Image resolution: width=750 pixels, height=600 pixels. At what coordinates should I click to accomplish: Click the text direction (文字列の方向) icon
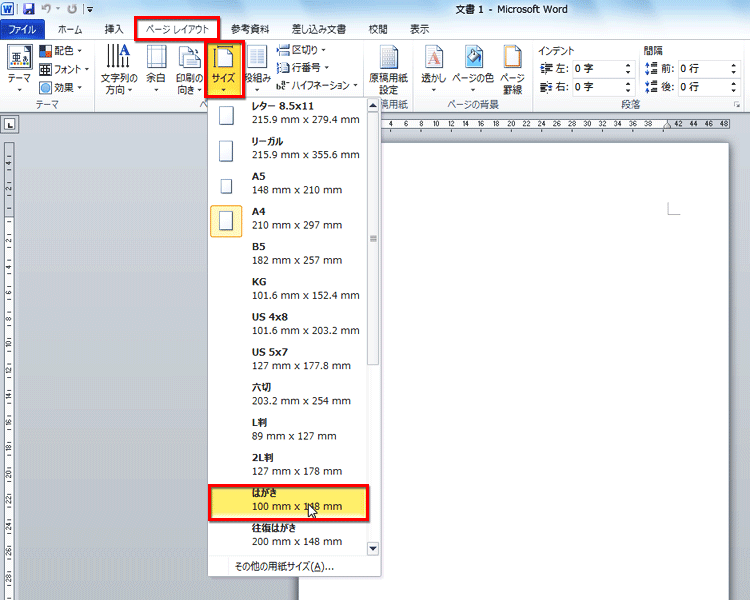coord(119,56)
